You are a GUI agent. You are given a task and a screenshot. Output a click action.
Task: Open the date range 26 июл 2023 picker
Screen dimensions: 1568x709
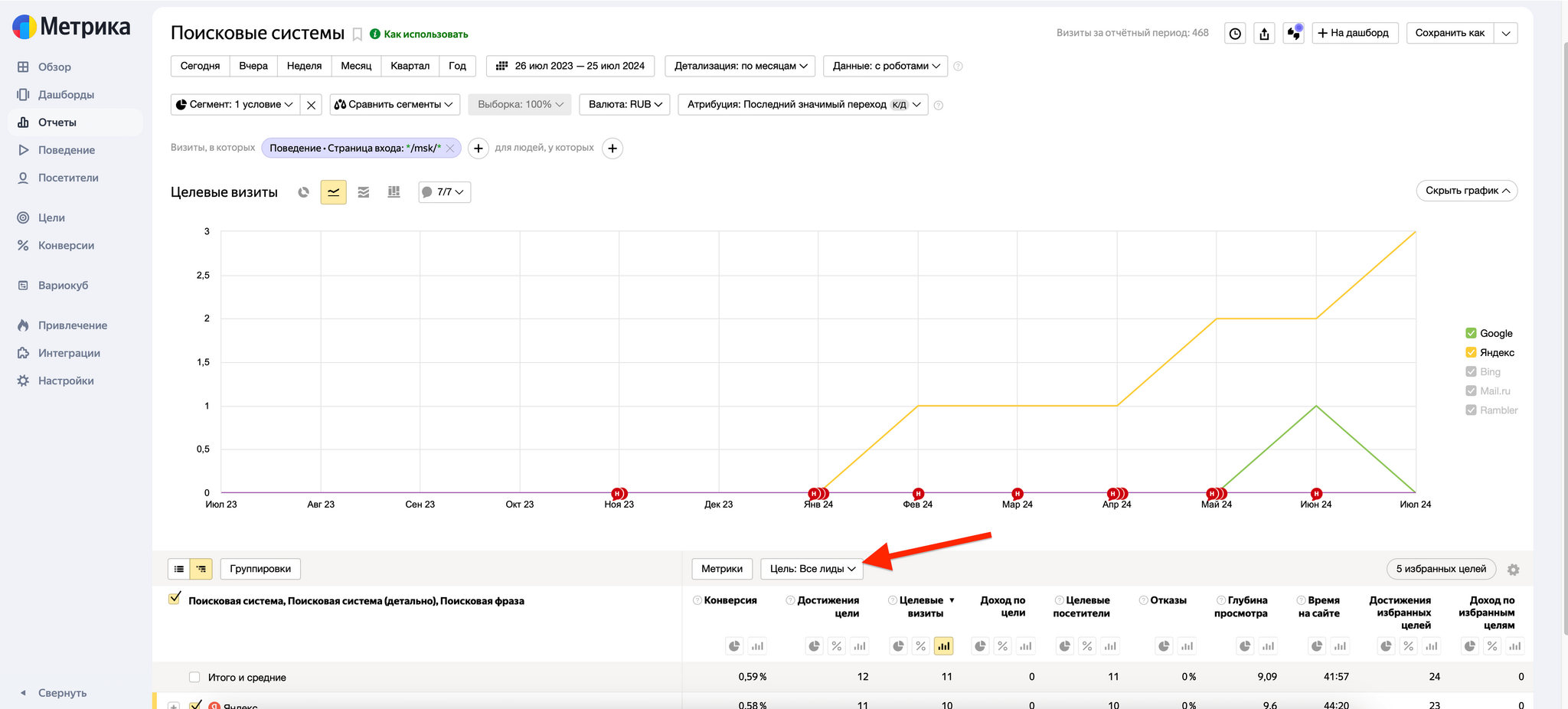570,66
